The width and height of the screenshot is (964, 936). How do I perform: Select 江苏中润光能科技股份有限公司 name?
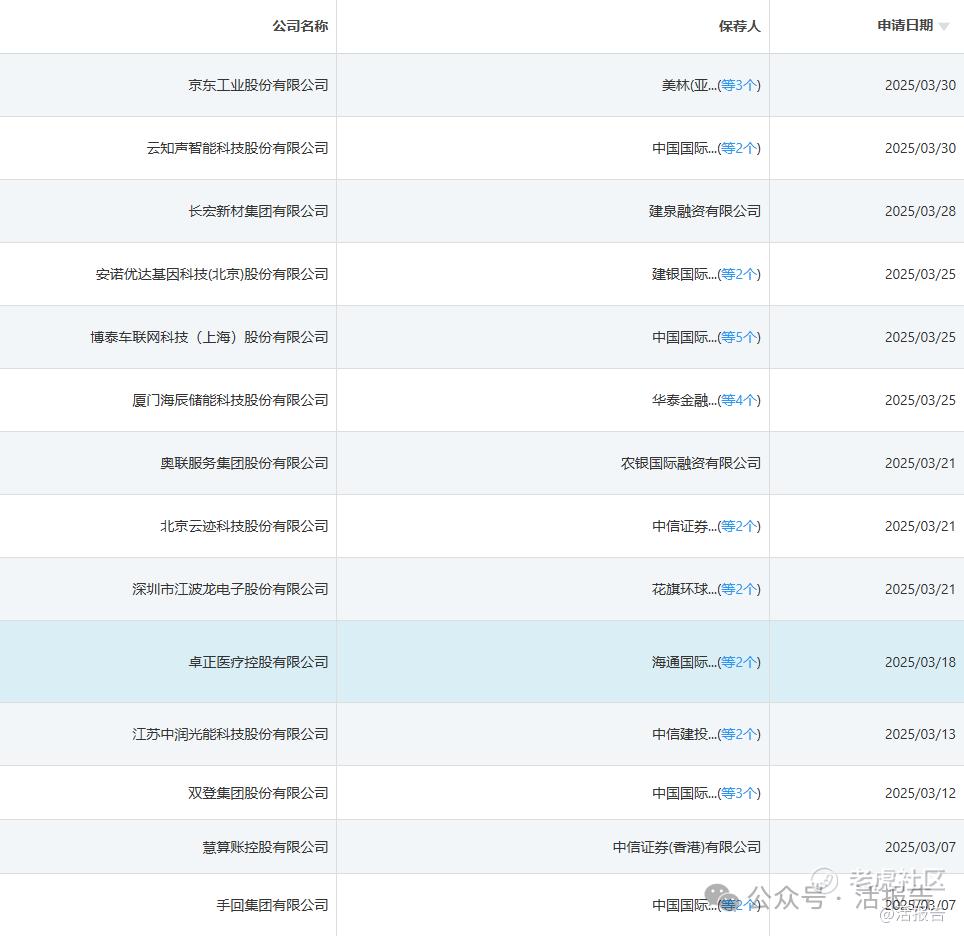[230, 734]
